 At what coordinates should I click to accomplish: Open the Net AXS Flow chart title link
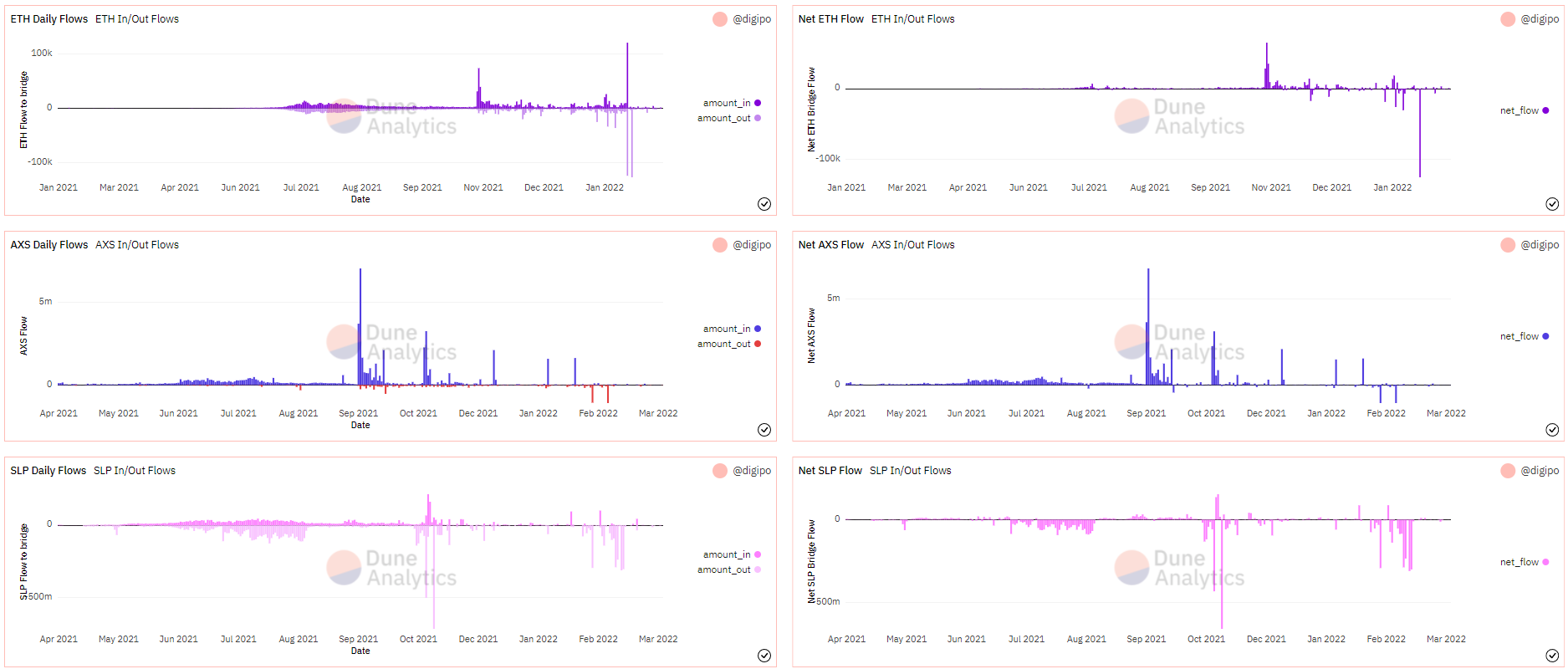(x=830, y=245)
